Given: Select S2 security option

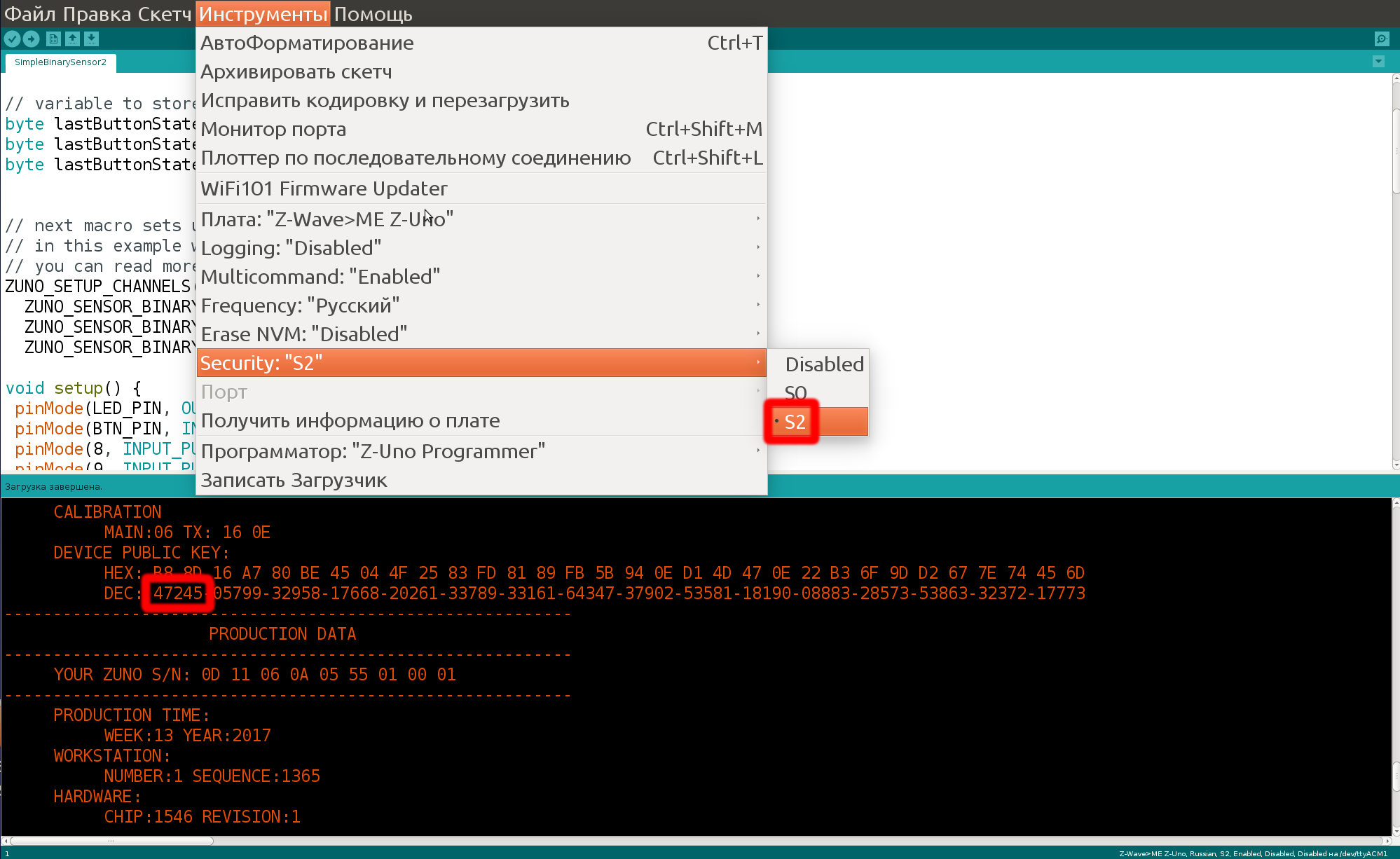Looking at the screenshot, I should click(818, 422).
